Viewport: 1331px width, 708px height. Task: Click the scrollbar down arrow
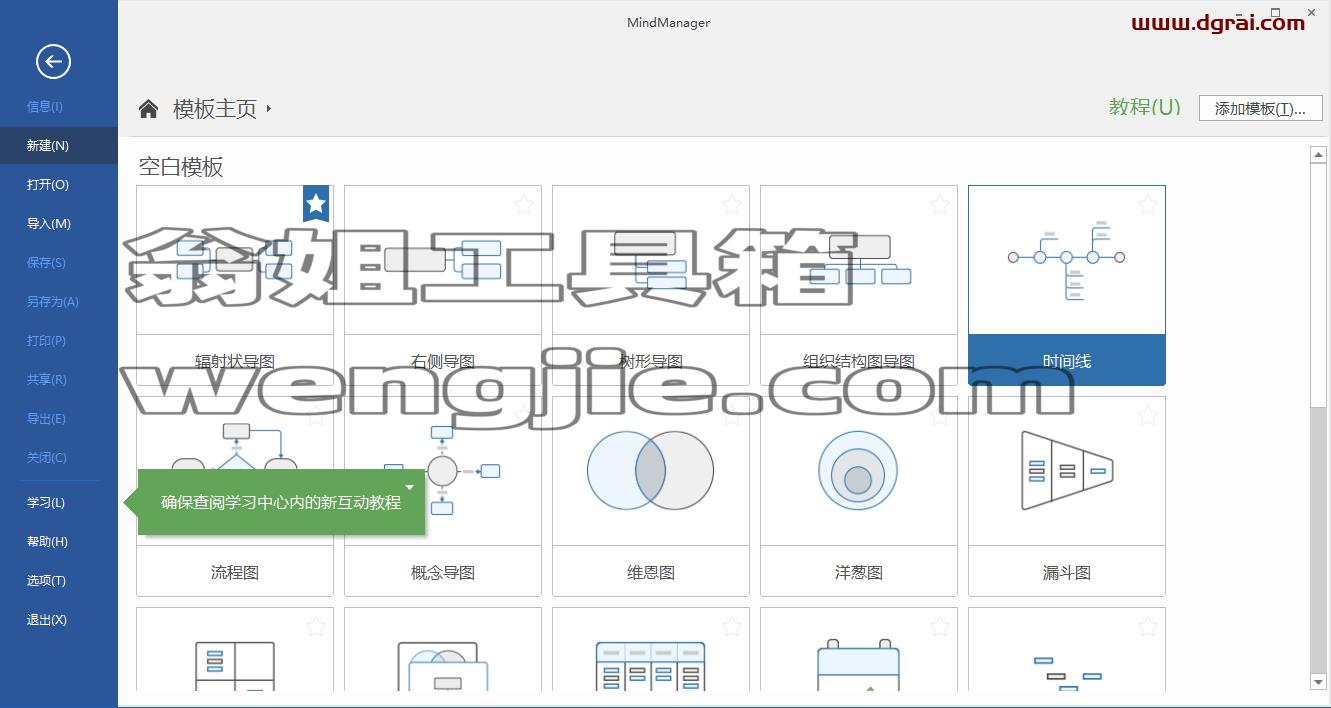click(x=1319, y=682)
